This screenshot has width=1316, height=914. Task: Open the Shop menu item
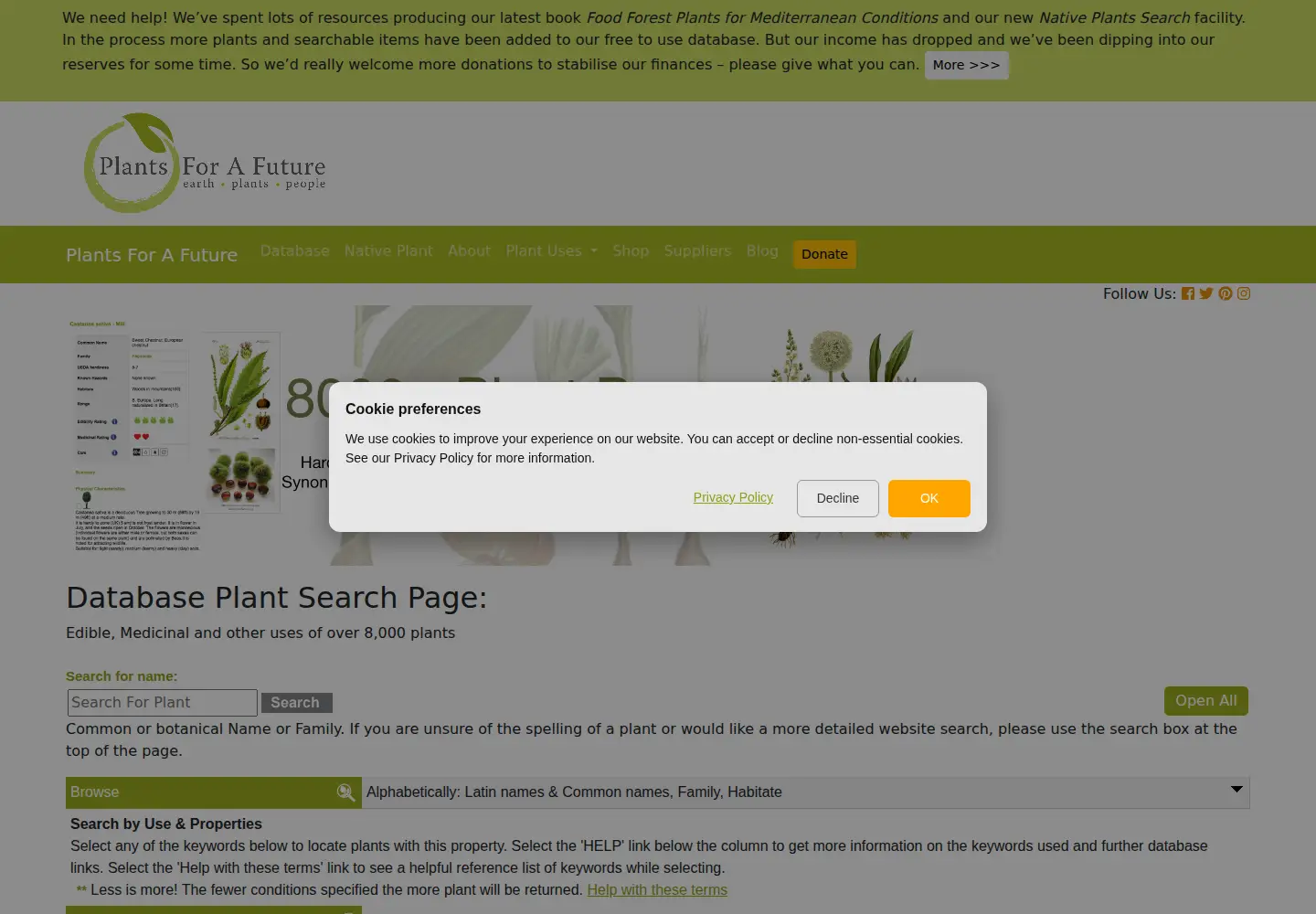(x=631, y=250)
